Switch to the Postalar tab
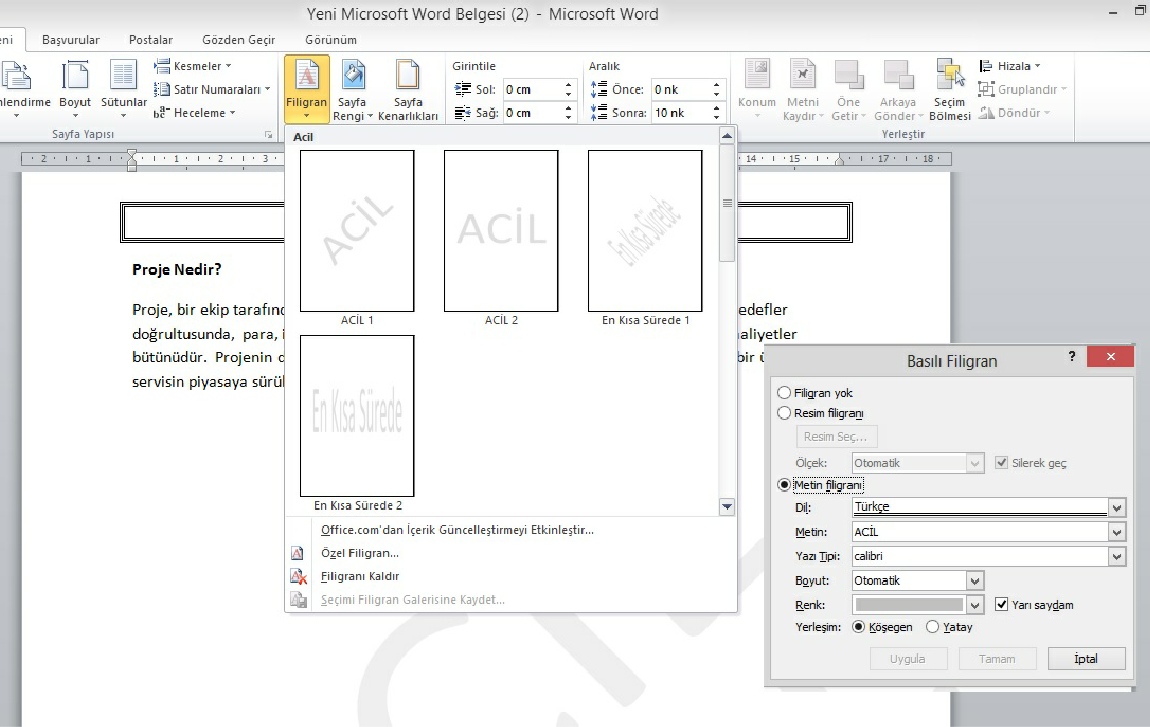This screenshot has width=1150, height=727. (151, 40)
